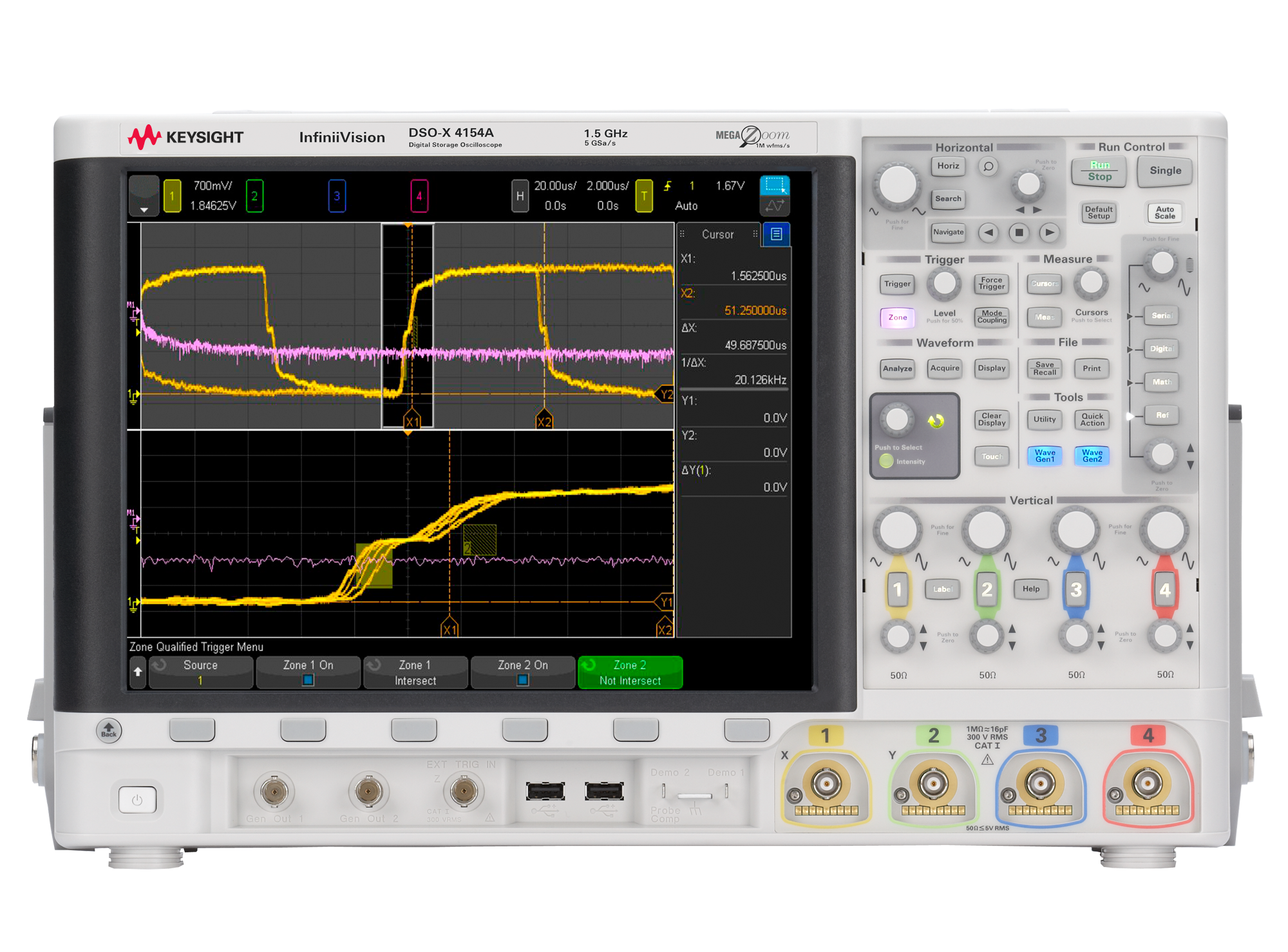This screenshot has width=1288, height=952.
Task: Tap the yellow channel 1 badge on screen
Action: 172,196
